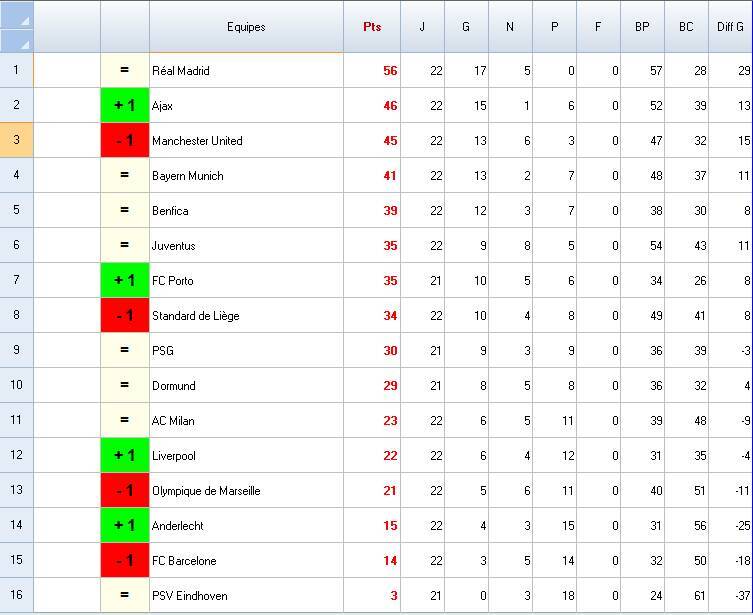The image size is (753, 615).
Task: Click the Diff G column header
Action: 730,27
